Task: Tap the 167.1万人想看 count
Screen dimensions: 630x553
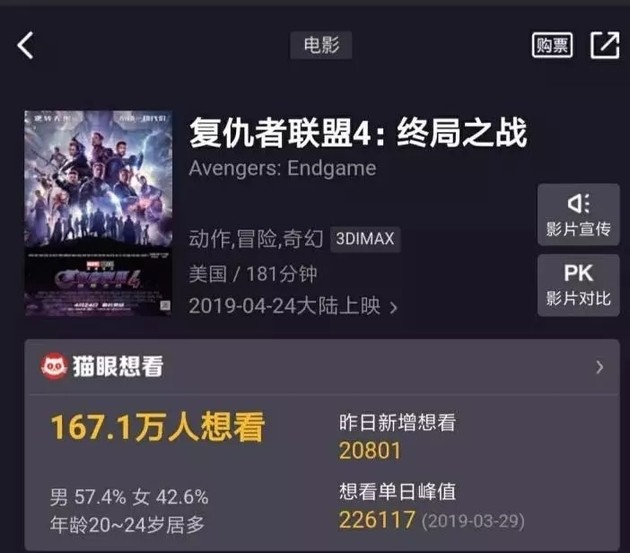Action: click(x=158, y=427)
